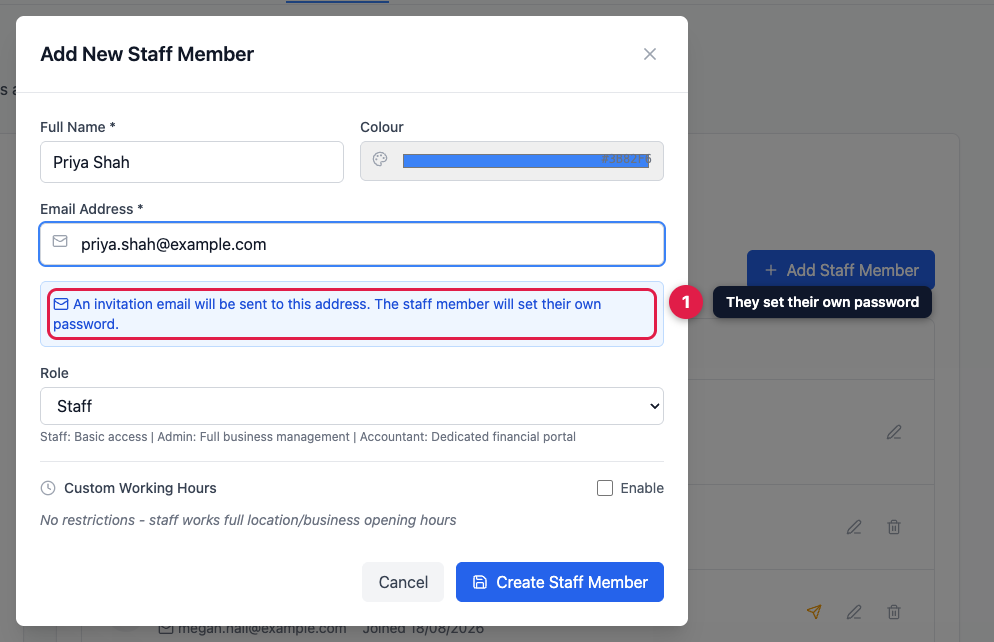Click the envelope icon in email field
994x642 pixels.
click(60, 241)
